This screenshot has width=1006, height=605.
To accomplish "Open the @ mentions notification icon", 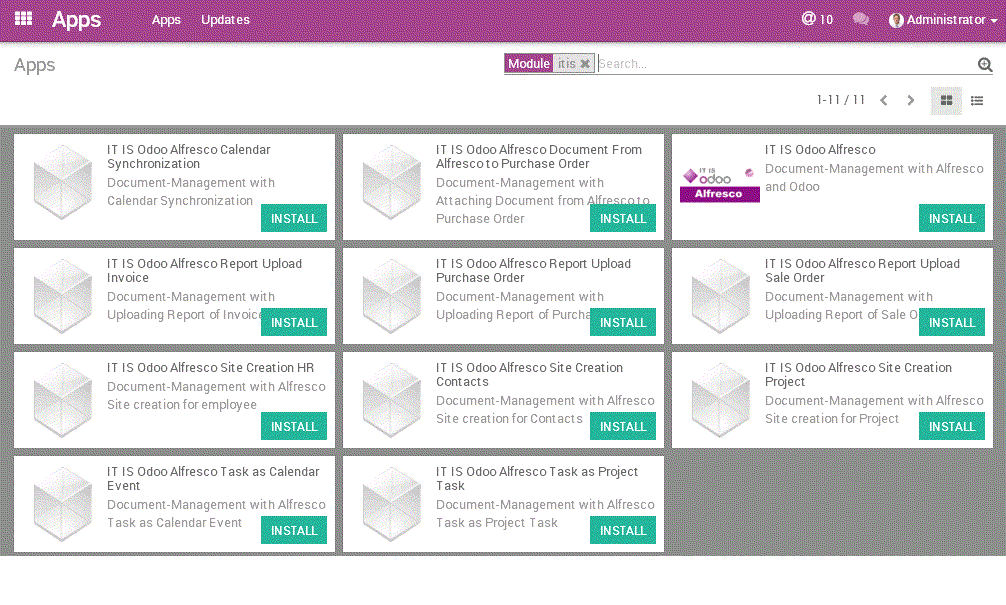I will (809, 19).
